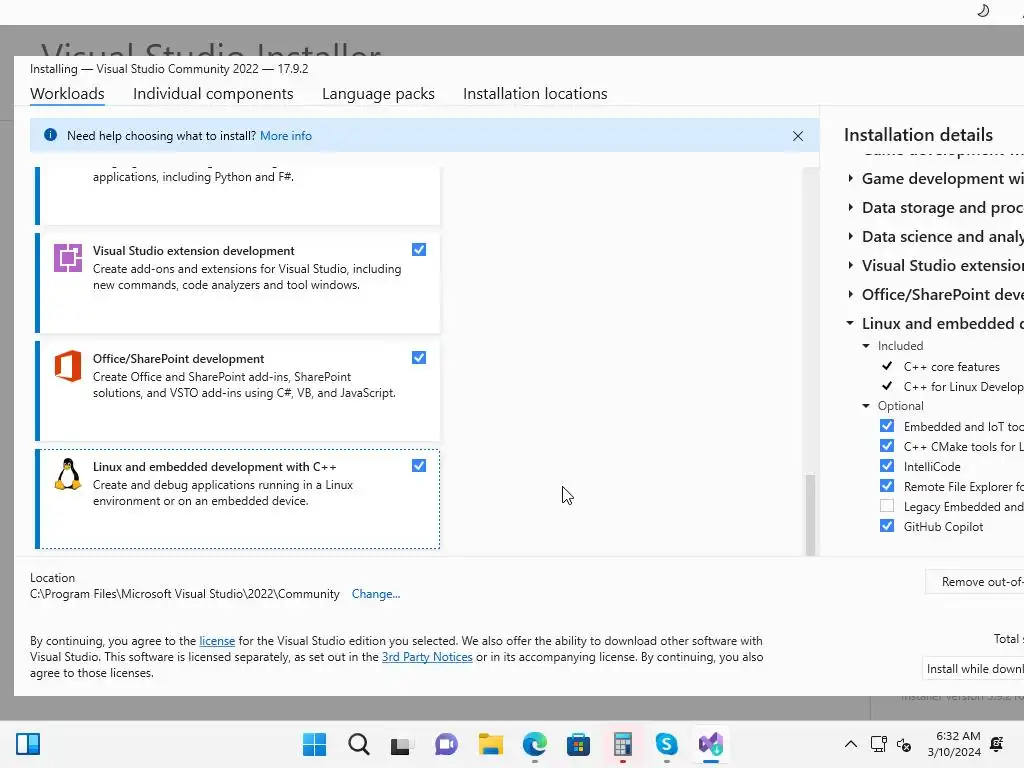Viewport: 1024px width, 768px height.
Task: Open taskbar Search
Action: pyautogui.click(x=359, y=744)
